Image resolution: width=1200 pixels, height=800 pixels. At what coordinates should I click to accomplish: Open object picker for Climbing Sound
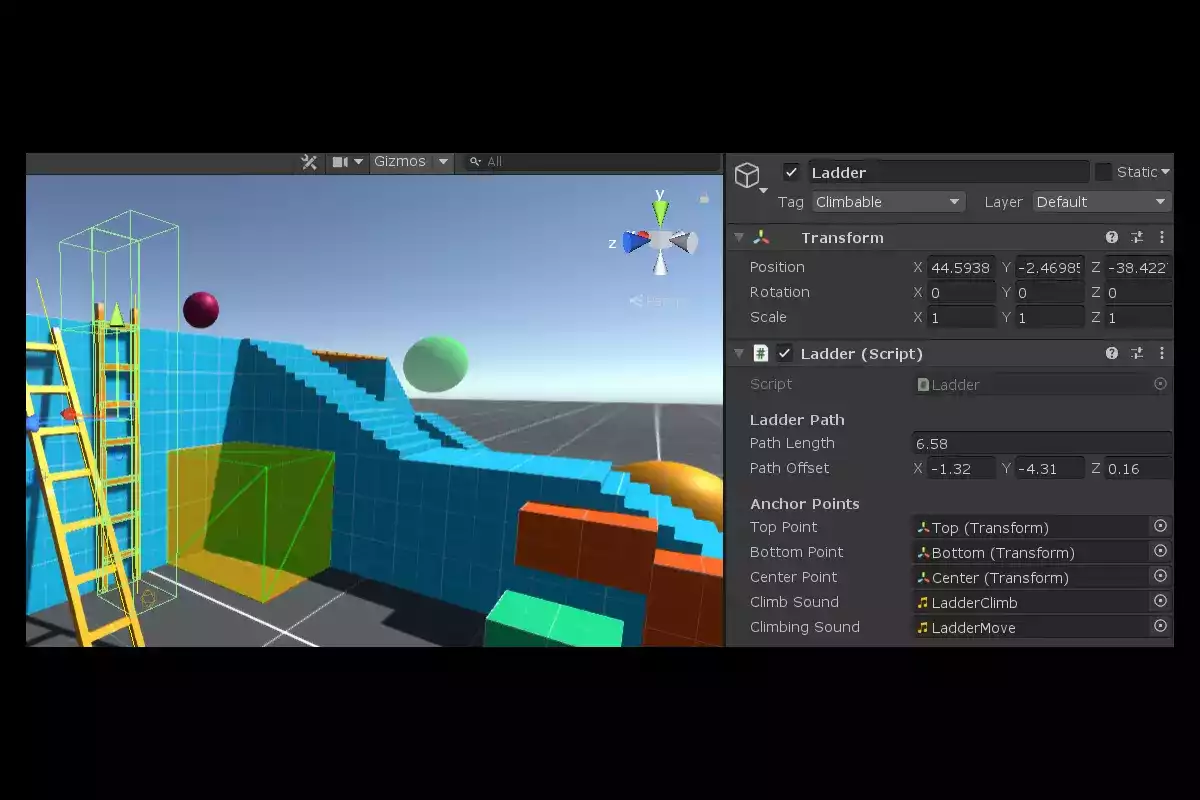(1160, 626)
